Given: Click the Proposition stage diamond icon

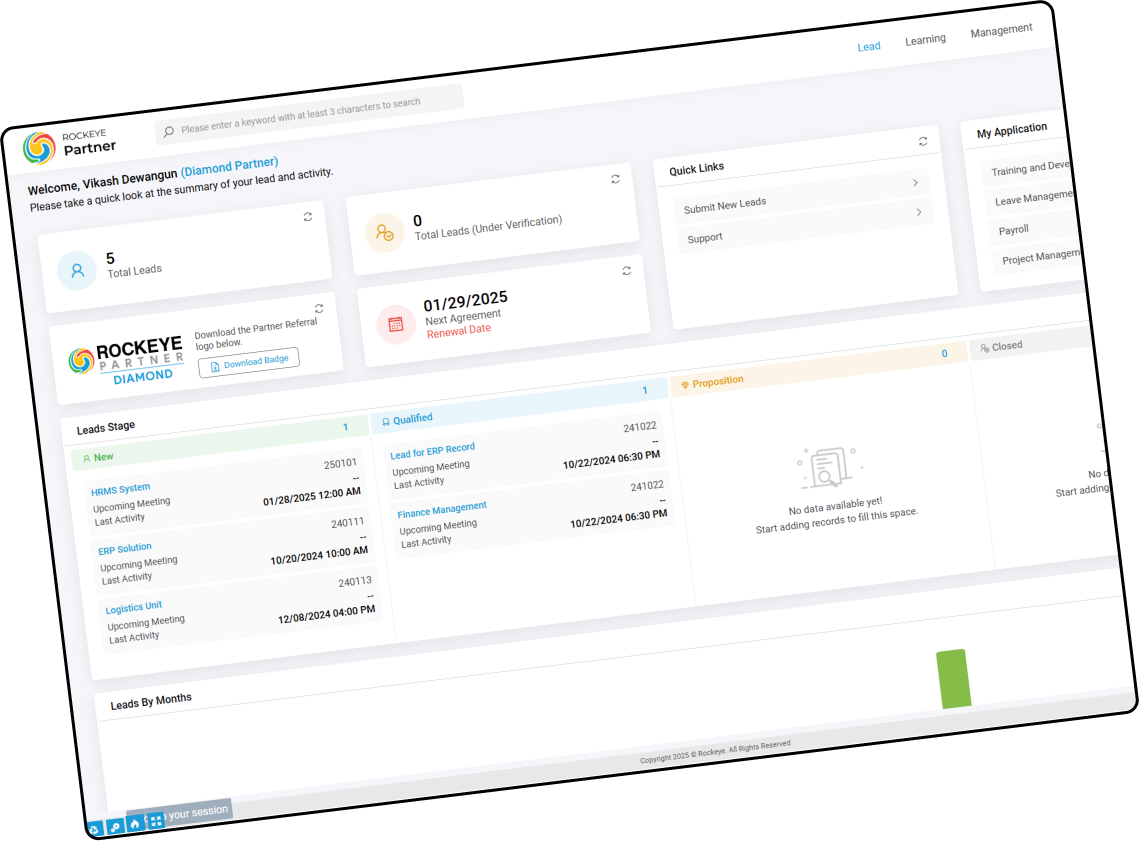Looking at the screenshot, I should coord(684,384).
